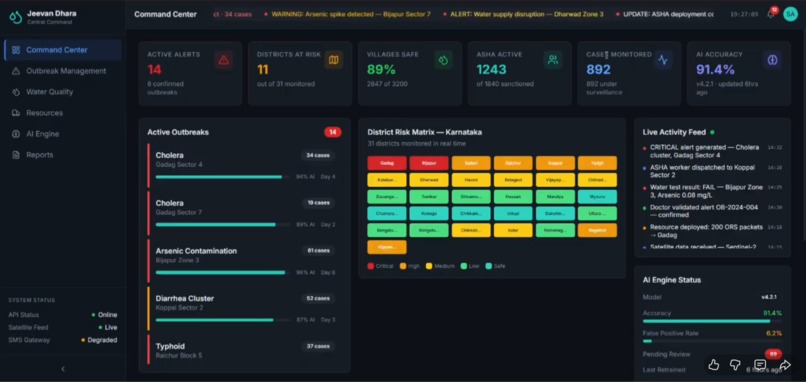The height and width of the screenshot is (382, 806).
Task: Select the teal Mysuru district tile
Action: (x=597, y=197)
